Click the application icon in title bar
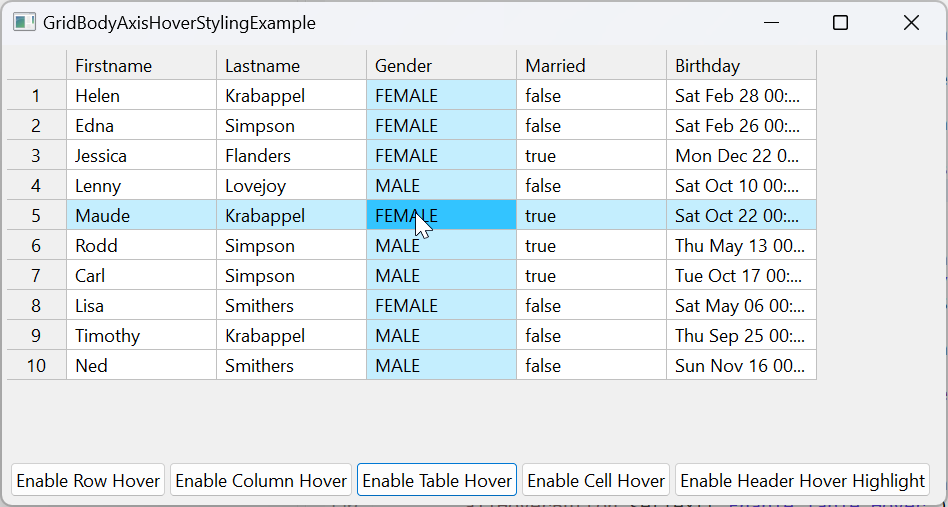Image resolution: width=948 pixels, height=507 pixels. pos(24,22)
